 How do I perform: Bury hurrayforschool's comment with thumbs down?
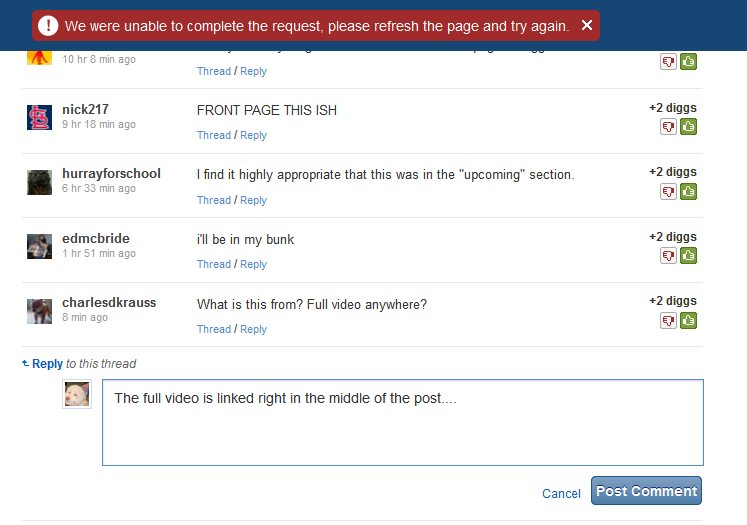pyautogui.click(x=668, y=191)
